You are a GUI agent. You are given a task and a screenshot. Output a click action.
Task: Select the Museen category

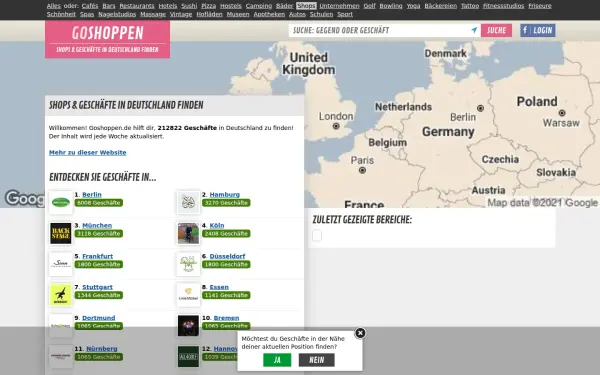(x=238, y=14)
